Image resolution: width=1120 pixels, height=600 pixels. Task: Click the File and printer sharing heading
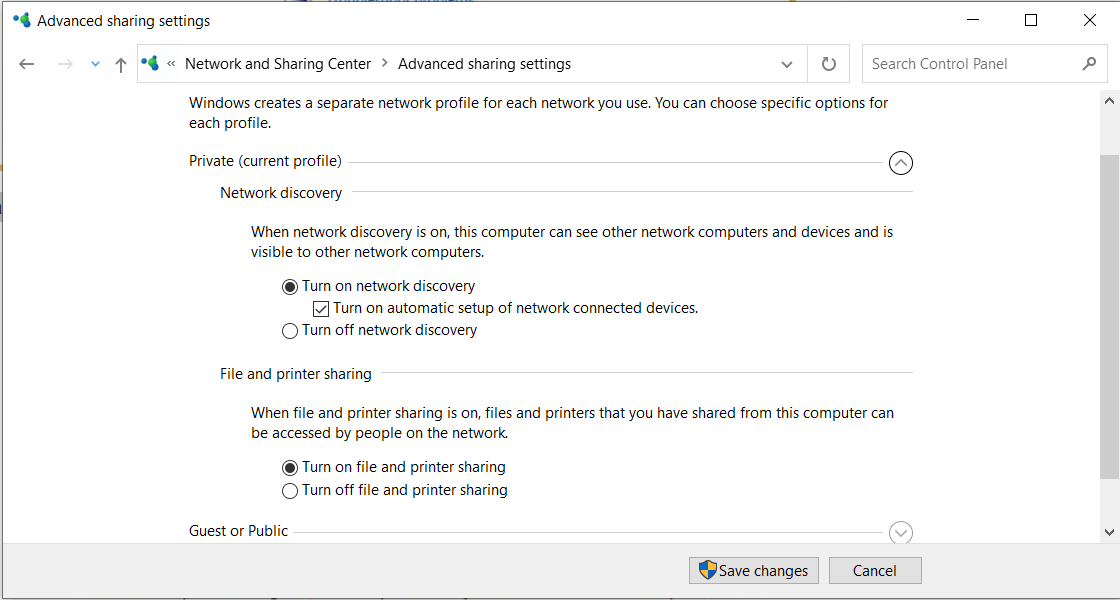(x=296, y=374)
